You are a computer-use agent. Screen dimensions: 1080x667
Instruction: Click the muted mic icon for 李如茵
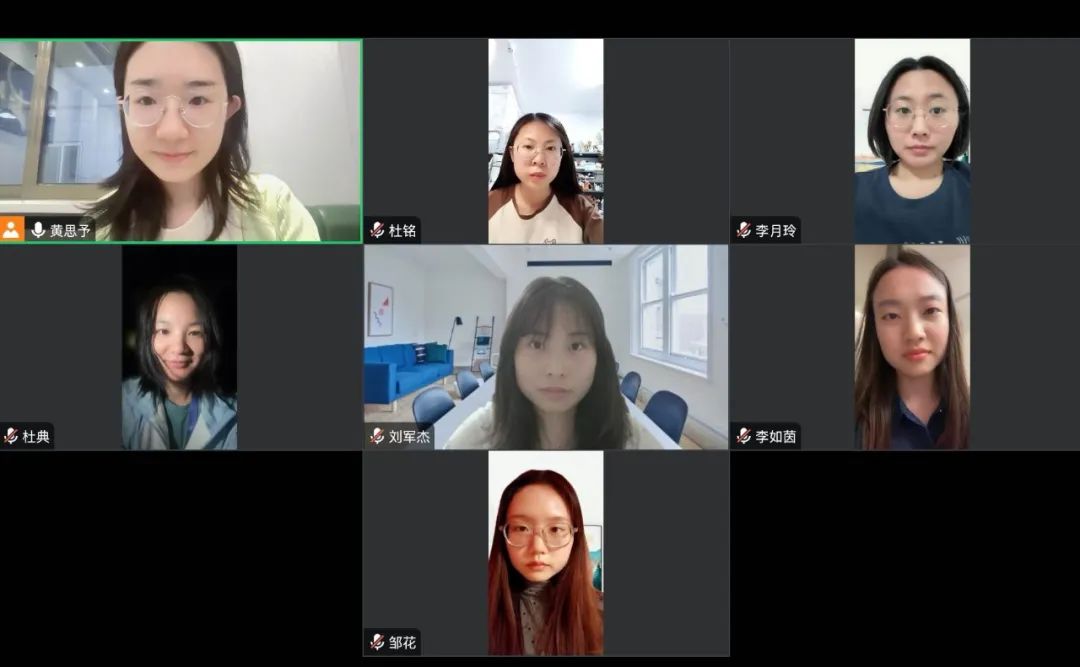(x=743, y=436)
